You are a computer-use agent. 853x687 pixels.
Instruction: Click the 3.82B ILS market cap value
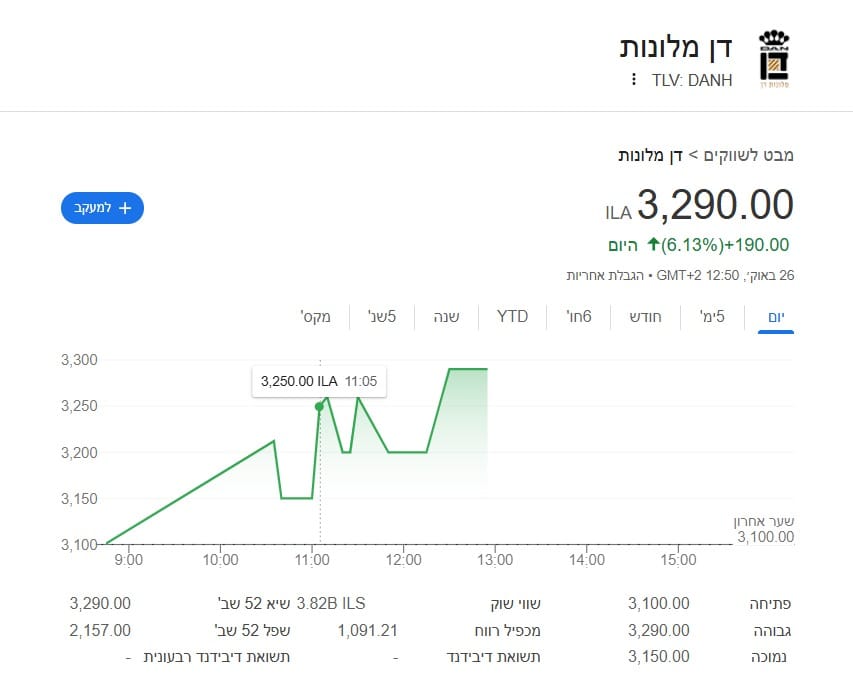[x=330, y=604]
